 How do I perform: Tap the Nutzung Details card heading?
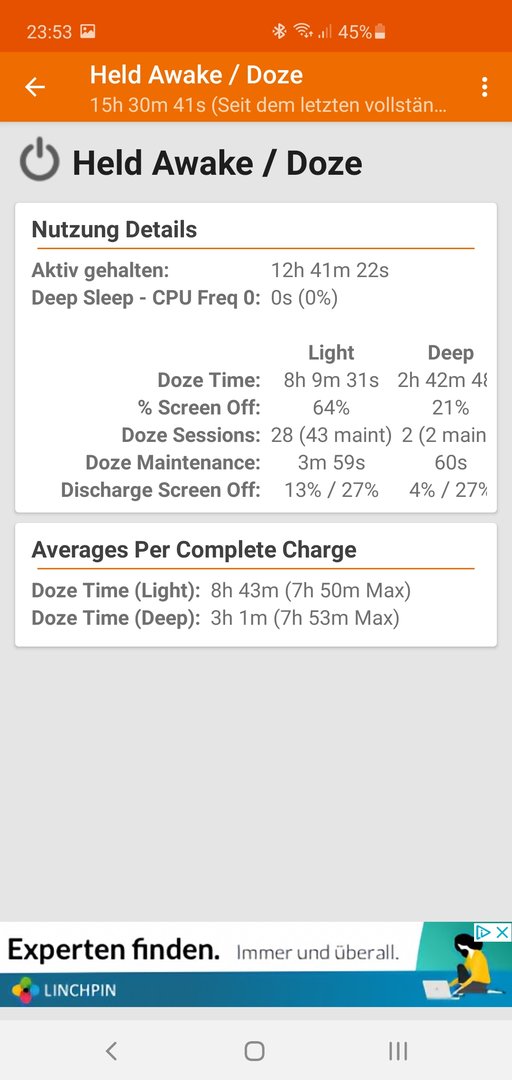(x=114, y=229)
